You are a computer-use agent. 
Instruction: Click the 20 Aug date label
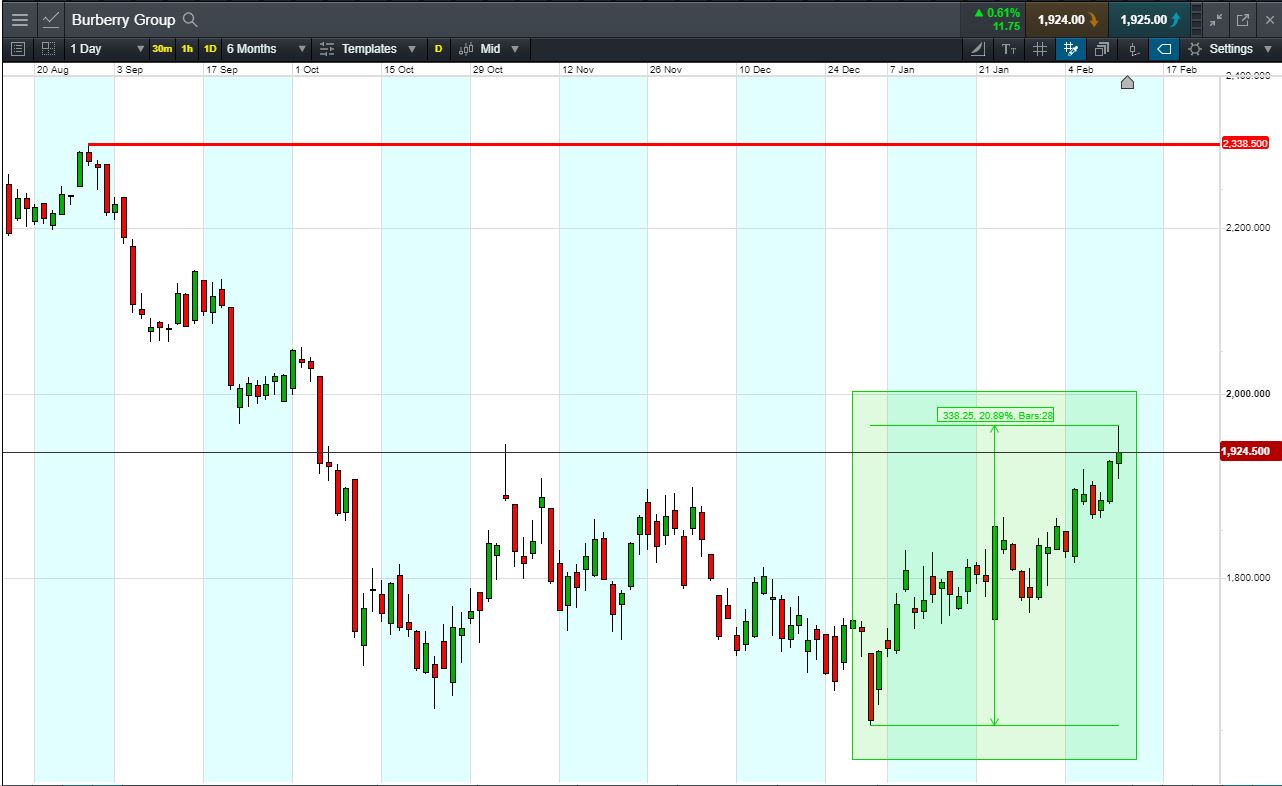coord(52,70)
